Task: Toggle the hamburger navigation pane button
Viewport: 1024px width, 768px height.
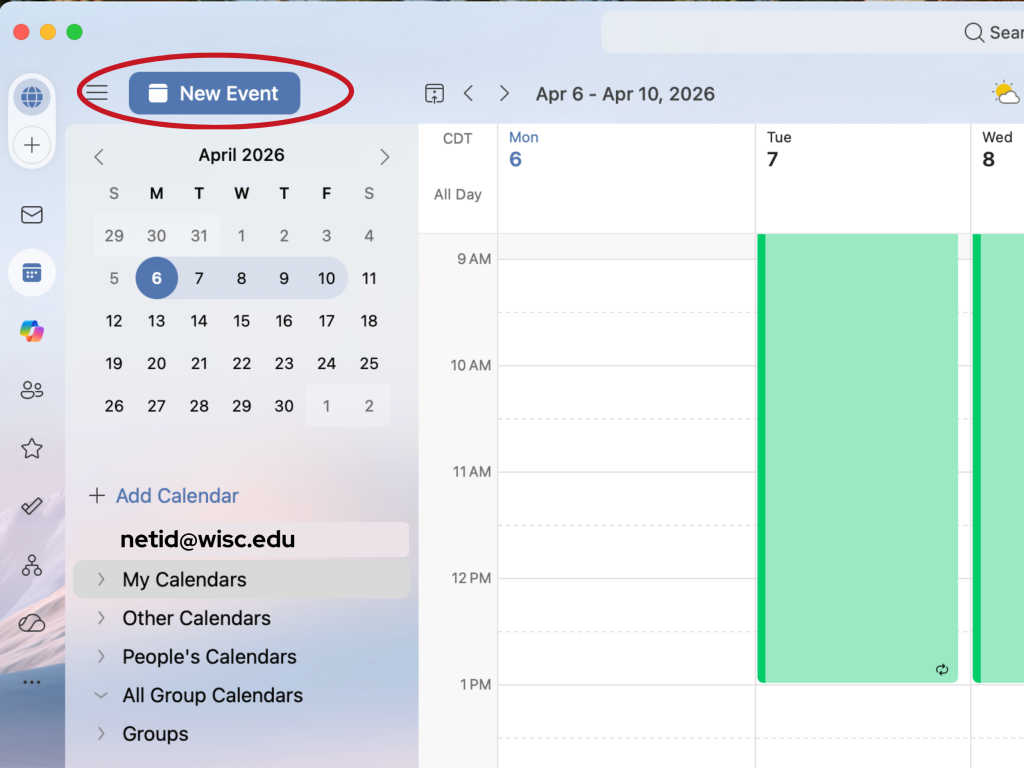Action: point(96,93)
